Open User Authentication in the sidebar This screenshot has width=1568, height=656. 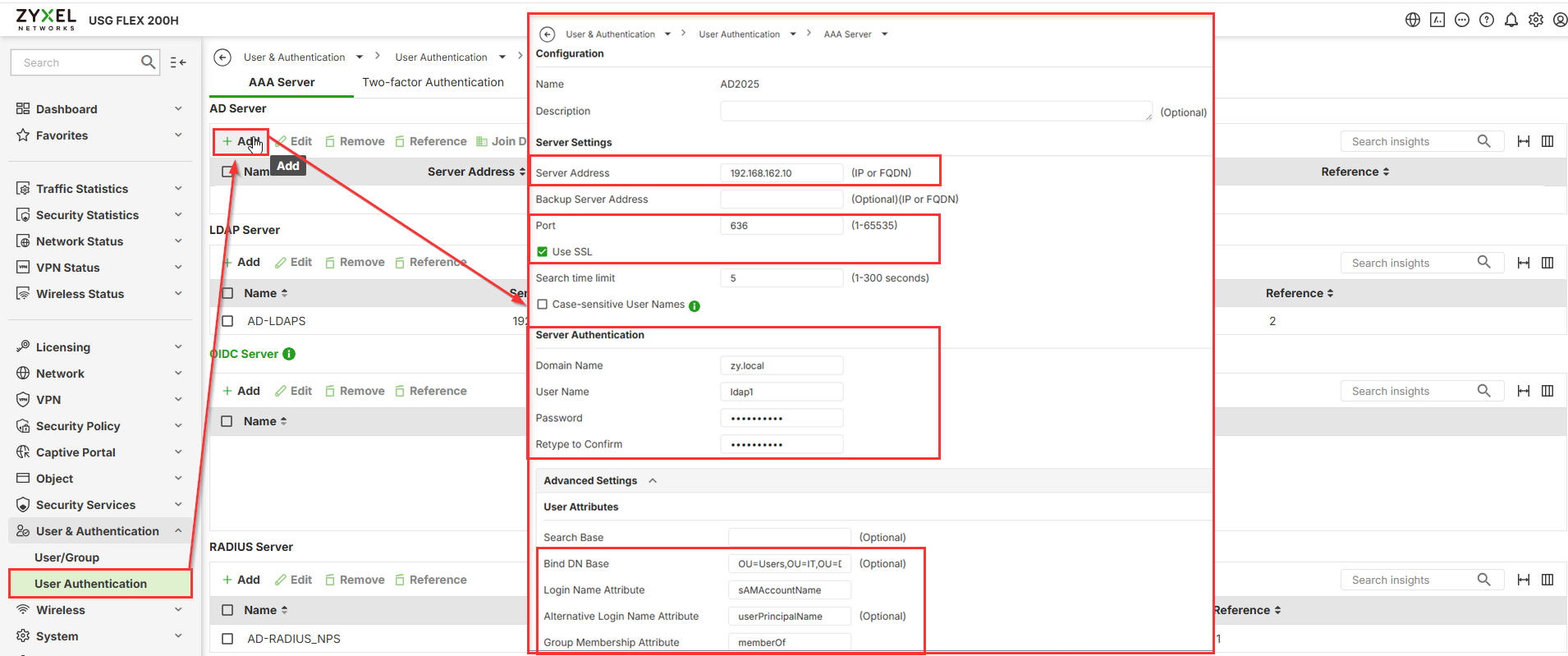pos(91,584)
